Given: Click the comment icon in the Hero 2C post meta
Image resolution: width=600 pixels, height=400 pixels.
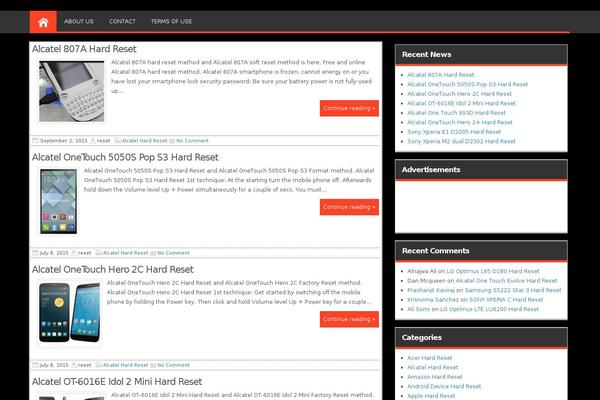Looking at the screenshot, I should pyautogui.click(x=153, y=365).
